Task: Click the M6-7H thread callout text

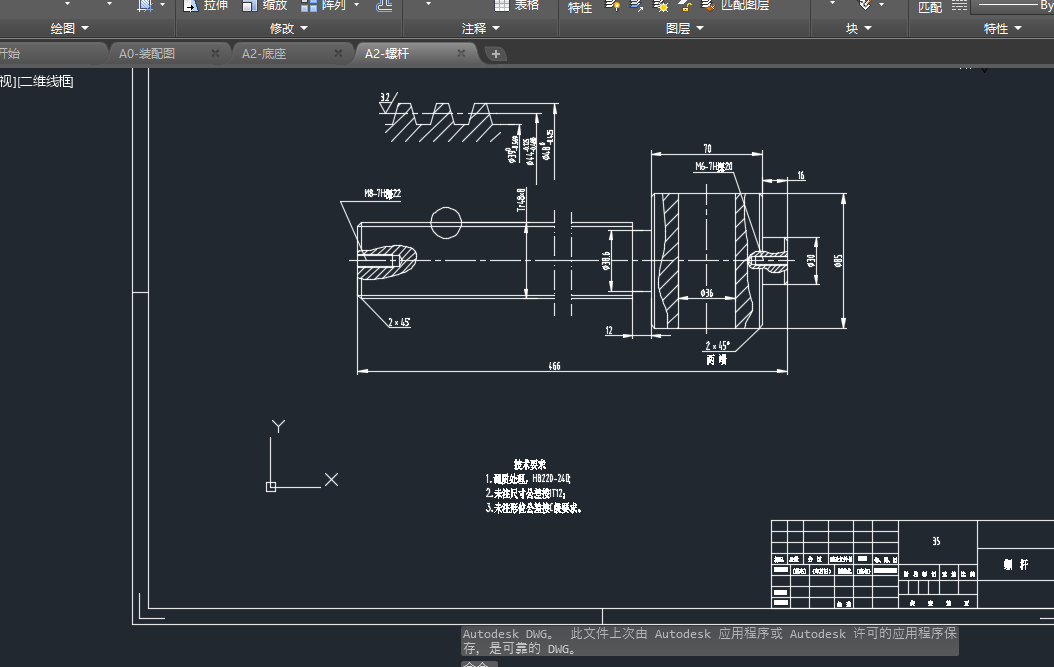Action: tap(714, 167)
